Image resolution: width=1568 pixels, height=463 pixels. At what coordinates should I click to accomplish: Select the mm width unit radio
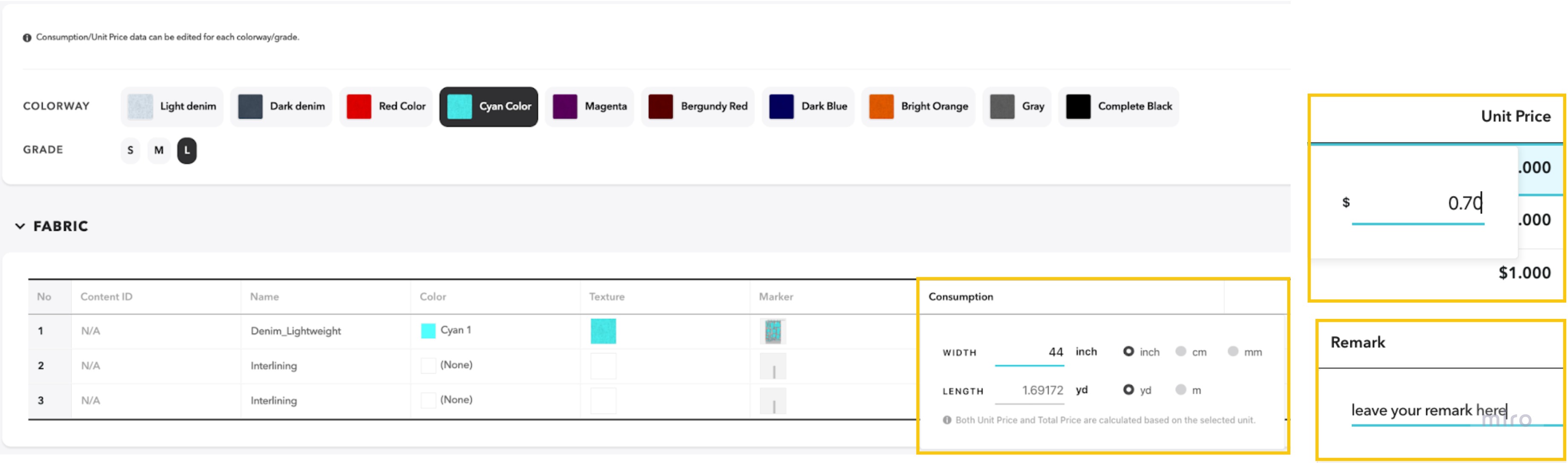coord(1233,352)
